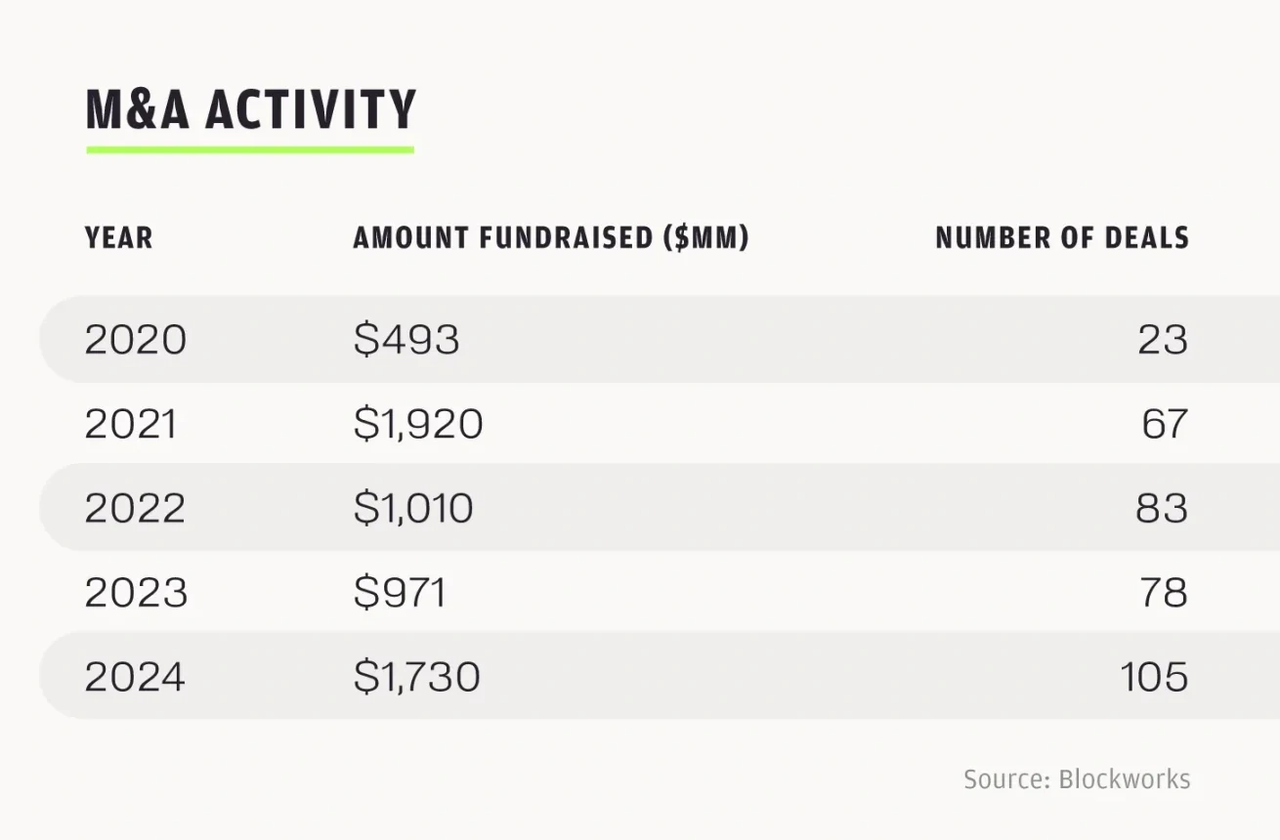Screen dimensions: 1280x840
Task: Select the YEAR column header
Action: point(119,238)
